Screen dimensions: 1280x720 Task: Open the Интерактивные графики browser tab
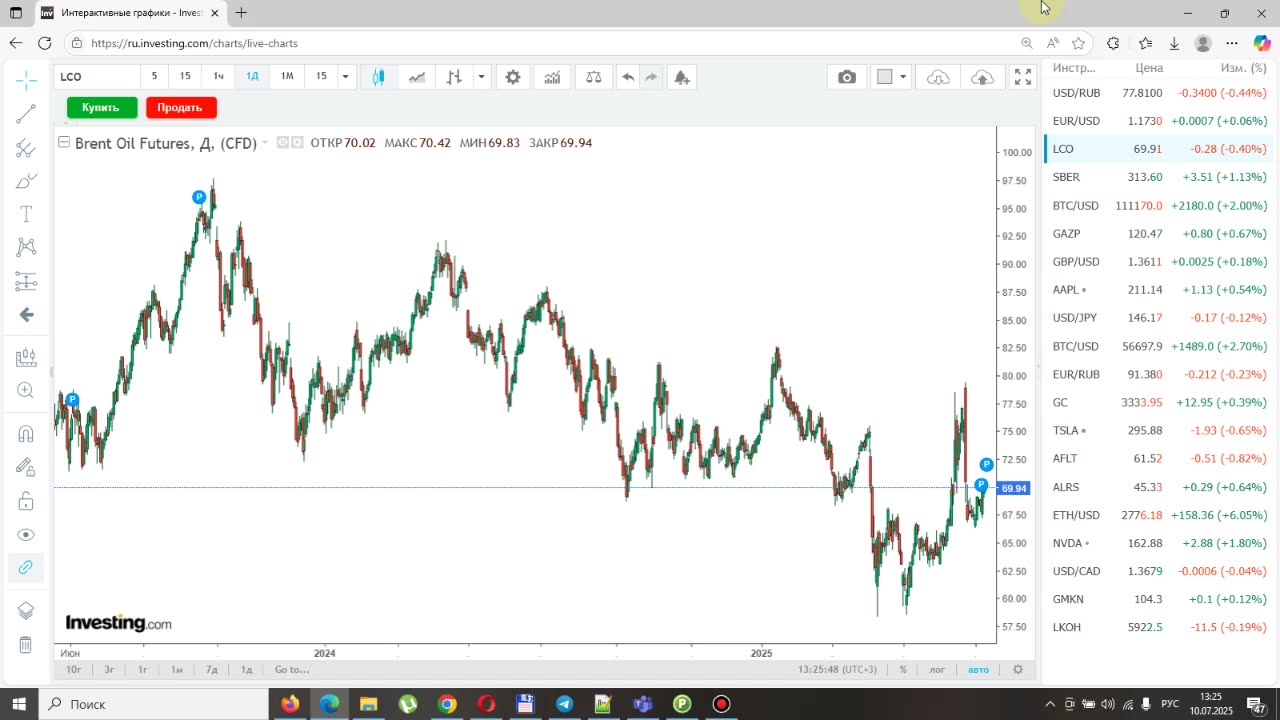pos(130,13)
